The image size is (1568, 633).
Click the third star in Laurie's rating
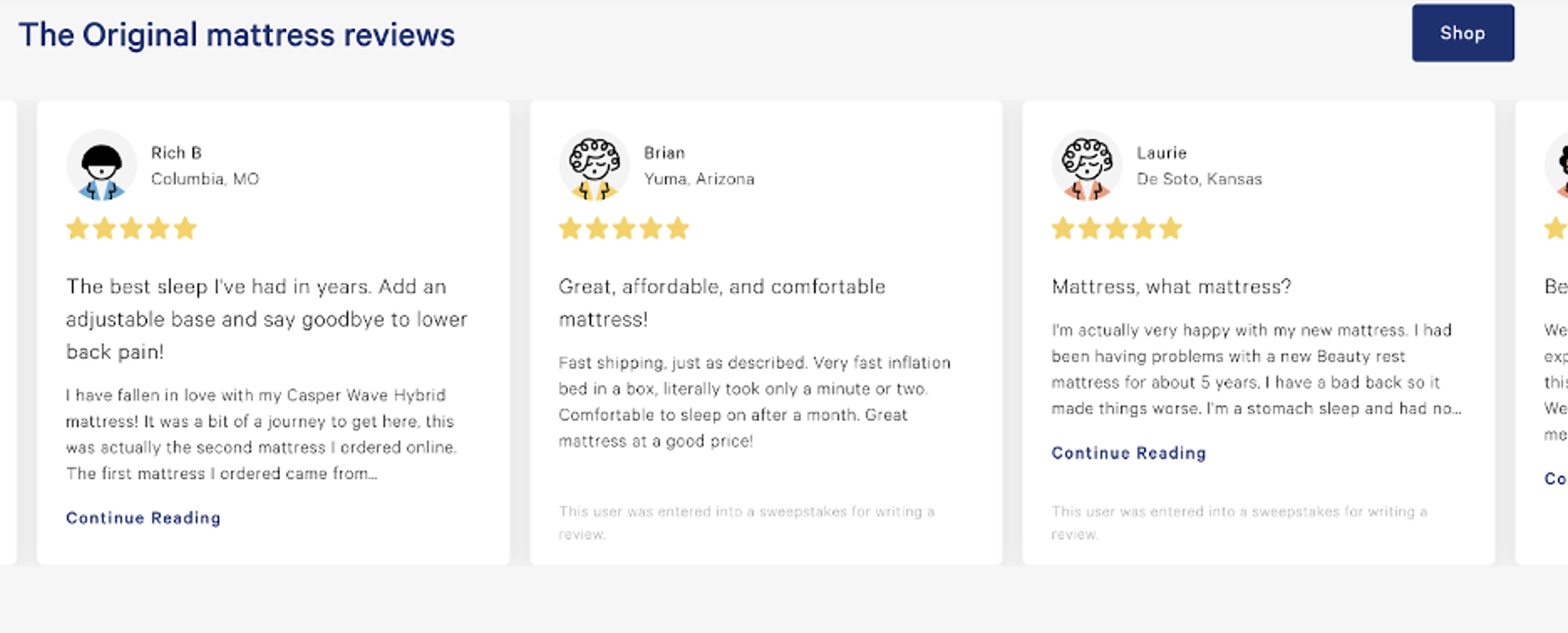pos(1116,228)
